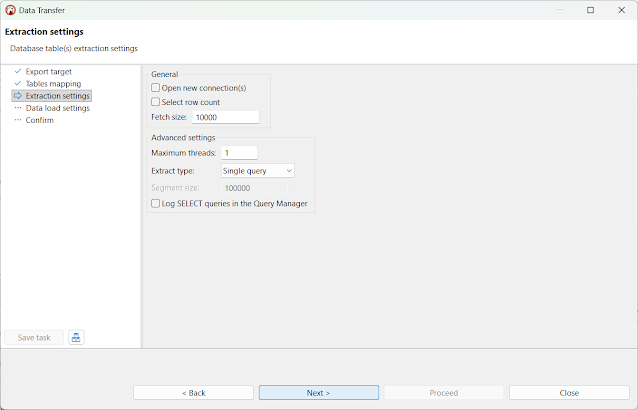Open the task scheduler icon beside Save task

pos(76,338)
